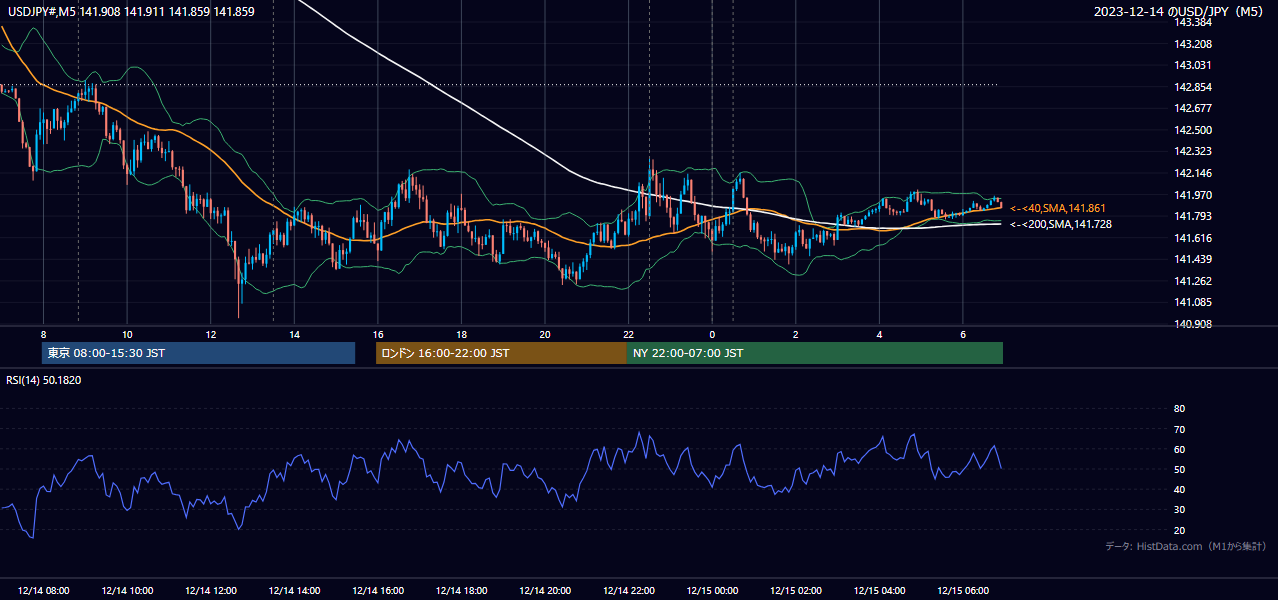Click the 12/14 18:00 date label
This screenshot has height=600, width=1278.
[461, 591]
